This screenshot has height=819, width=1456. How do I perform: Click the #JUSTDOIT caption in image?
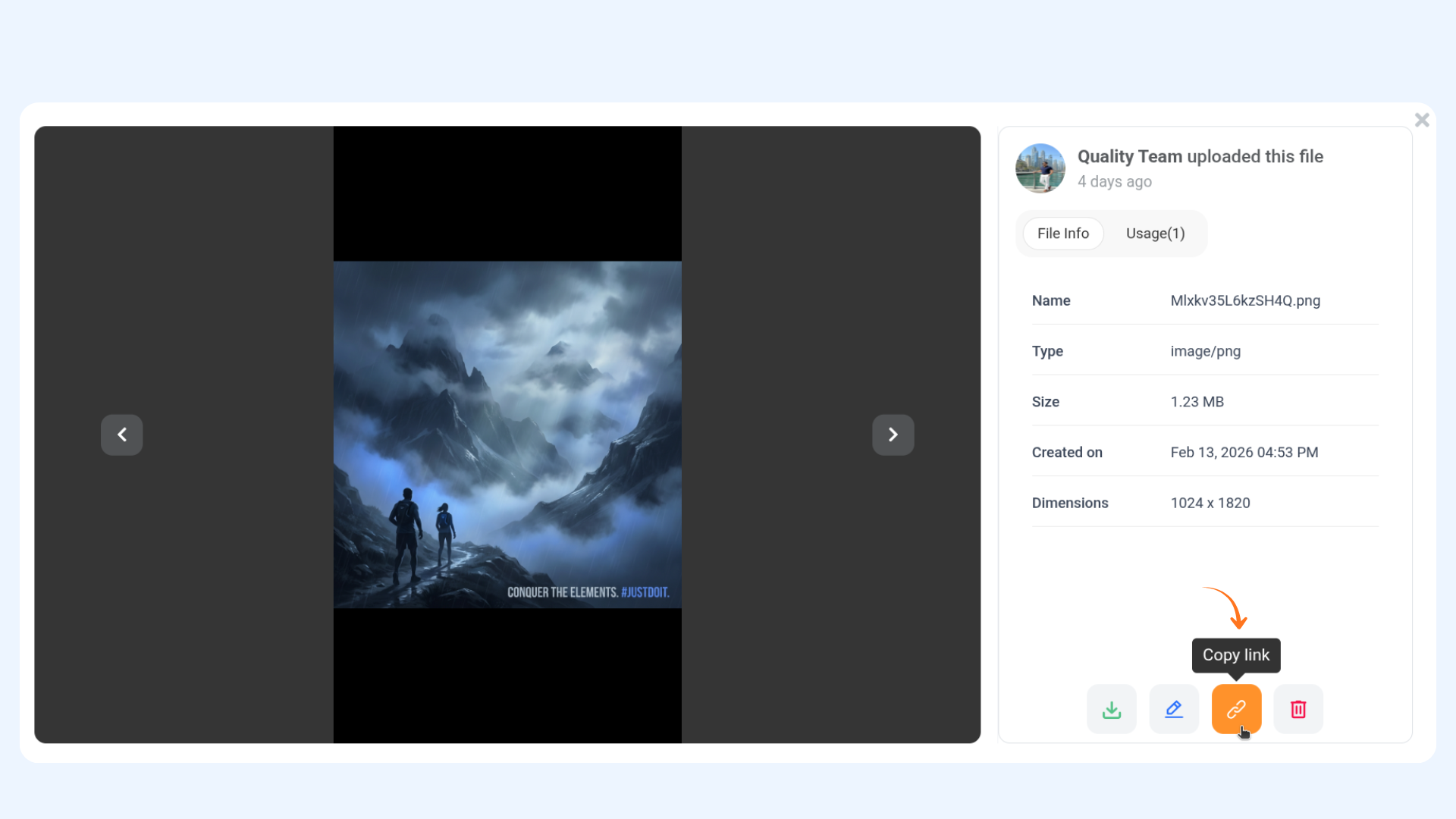645,592
